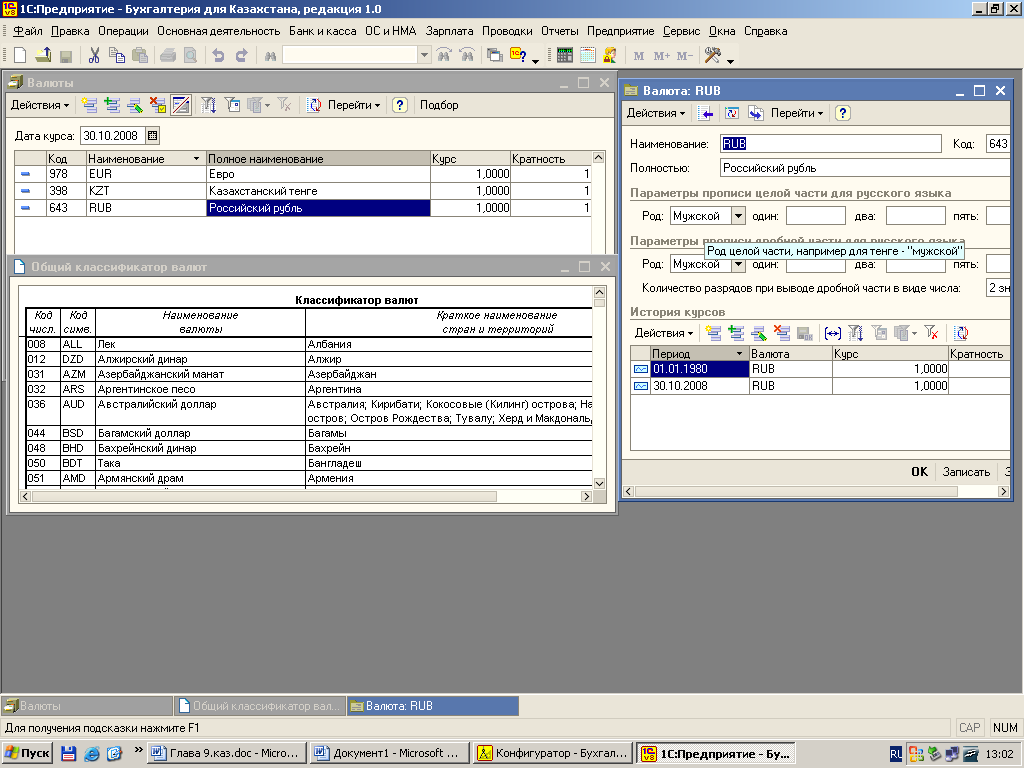Image resolution: width=1024 pixels, height=768 pixels.
Task: Click refresh icon in Валюты toolbar
Action: 314,105
